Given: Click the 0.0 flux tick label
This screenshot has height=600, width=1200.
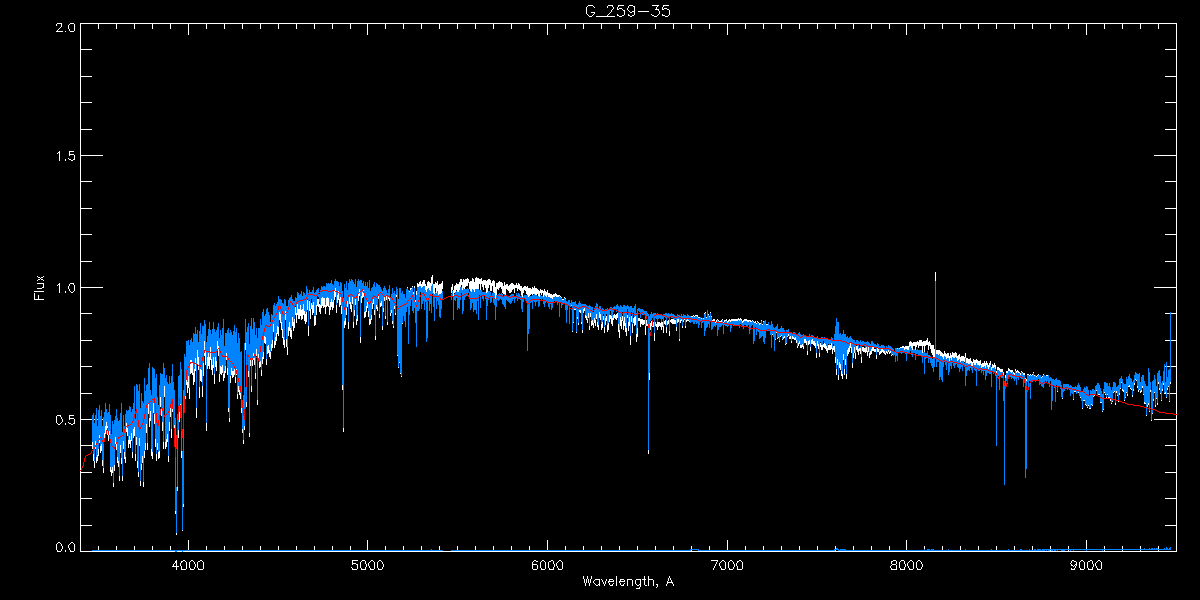Looking at the screenshot, I should point(64,548).
